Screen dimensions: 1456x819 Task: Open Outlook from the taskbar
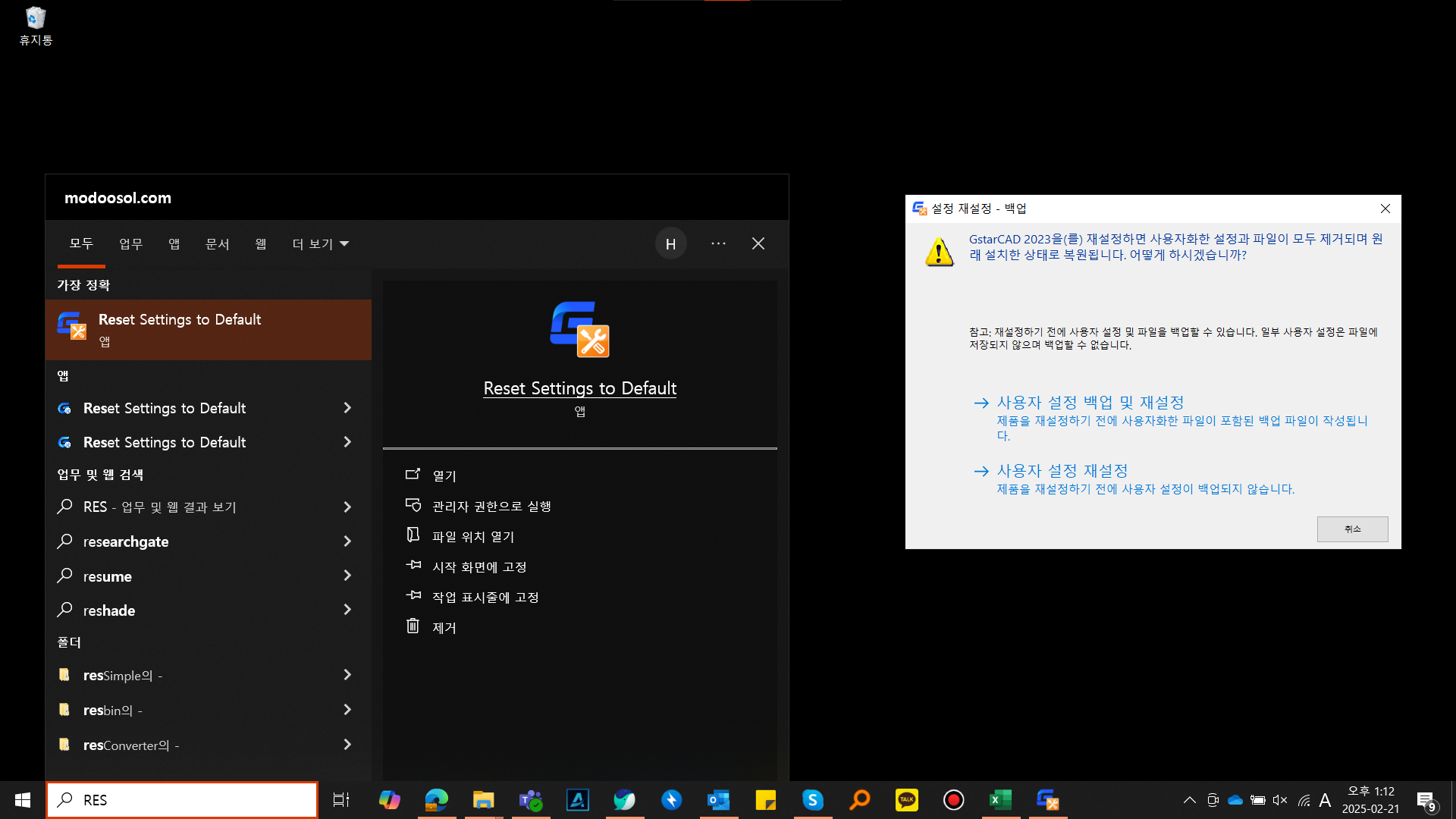coord(718,800)
